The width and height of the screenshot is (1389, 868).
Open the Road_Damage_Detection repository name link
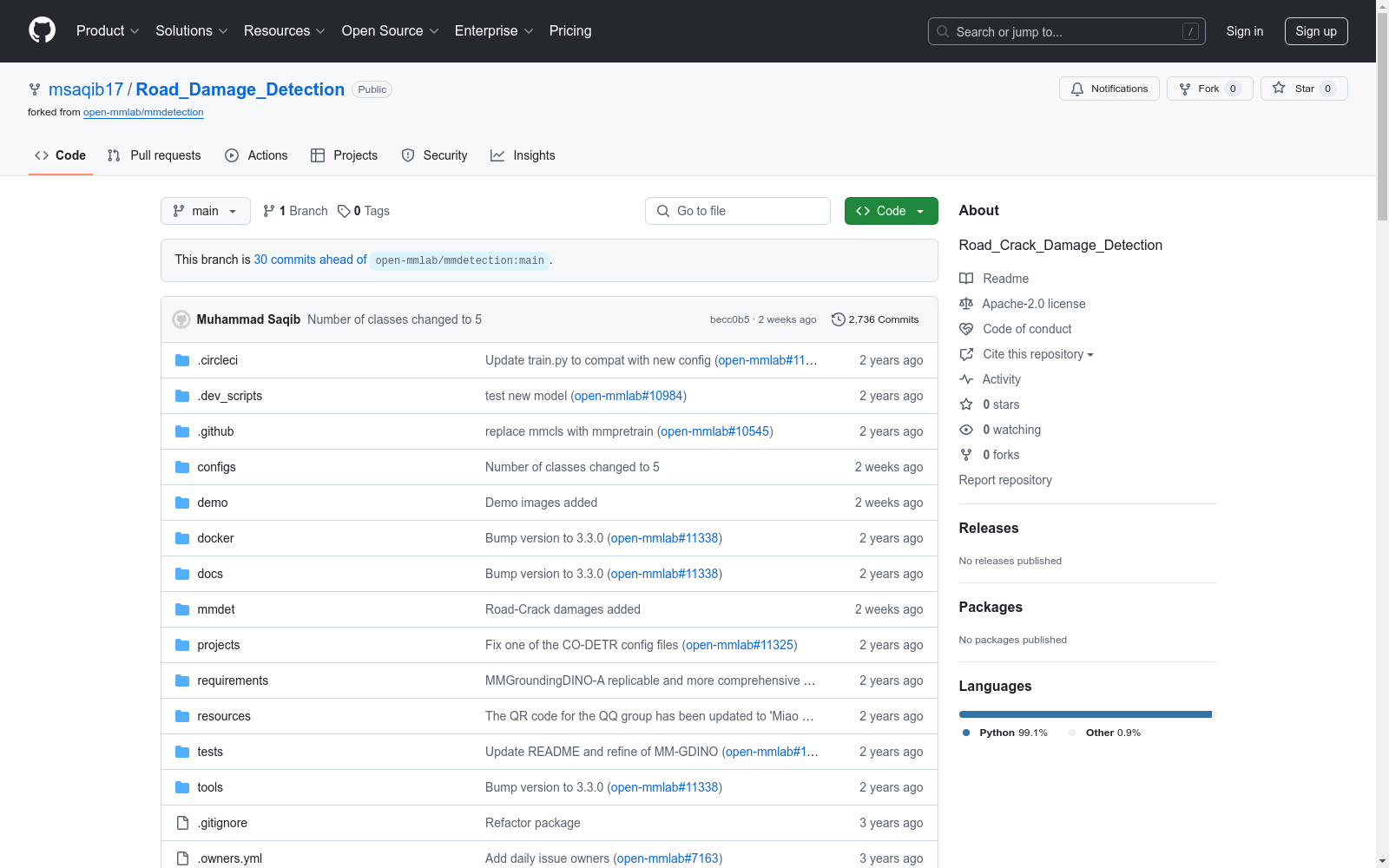pos(240,89)
